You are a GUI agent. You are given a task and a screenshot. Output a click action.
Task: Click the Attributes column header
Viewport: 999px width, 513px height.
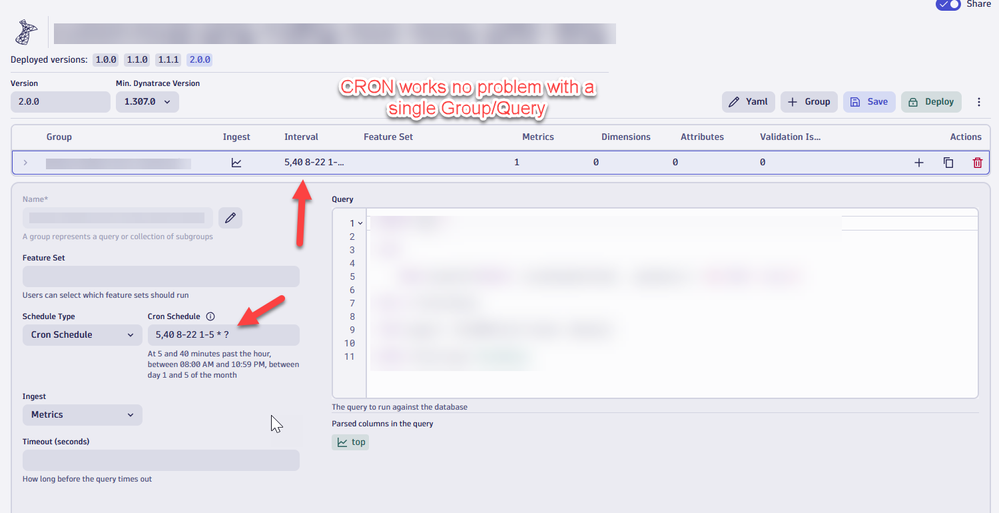pyautogui.click(x=702, y=137)
